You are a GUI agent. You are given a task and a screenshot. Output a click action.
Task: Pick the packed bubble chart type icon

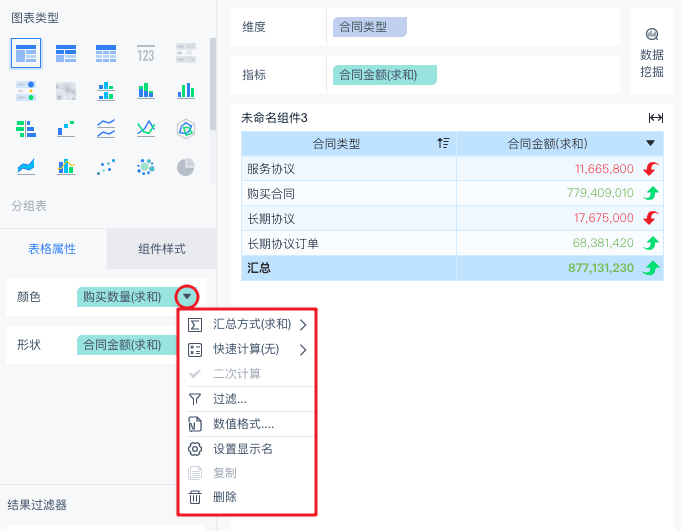[146, 167]
